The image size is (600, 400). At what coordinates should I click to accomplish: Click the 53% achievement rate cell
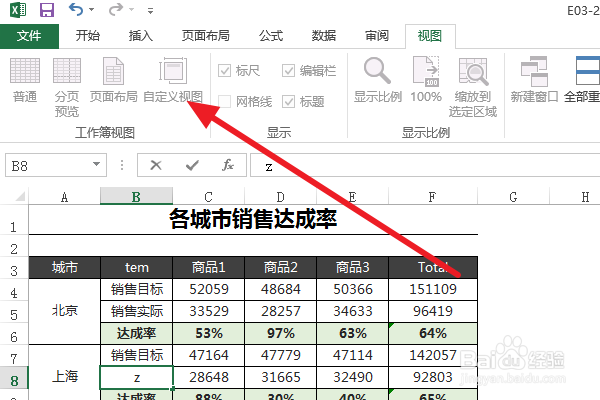[209, 333]
